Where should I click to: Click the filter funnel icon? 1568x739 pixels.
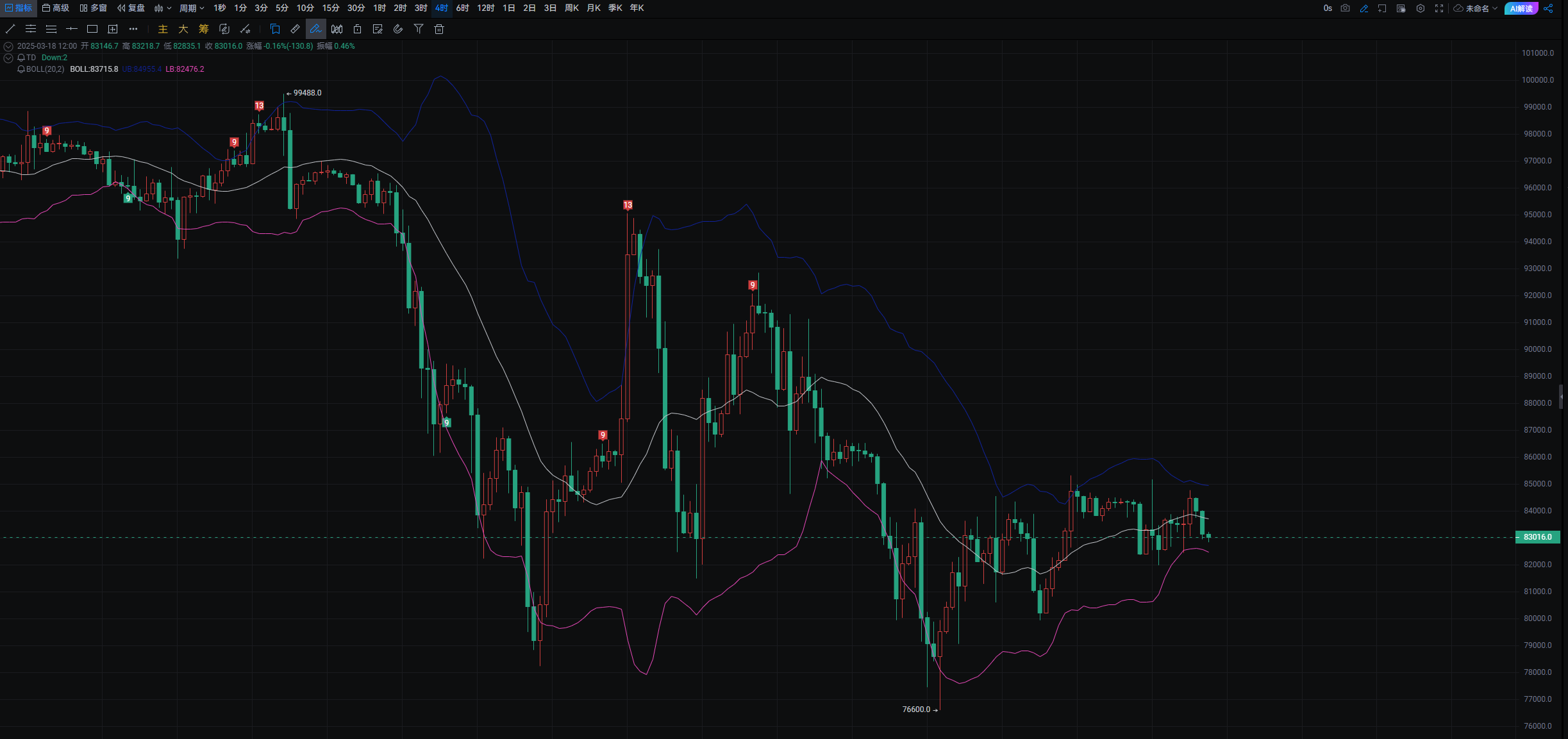419,29
